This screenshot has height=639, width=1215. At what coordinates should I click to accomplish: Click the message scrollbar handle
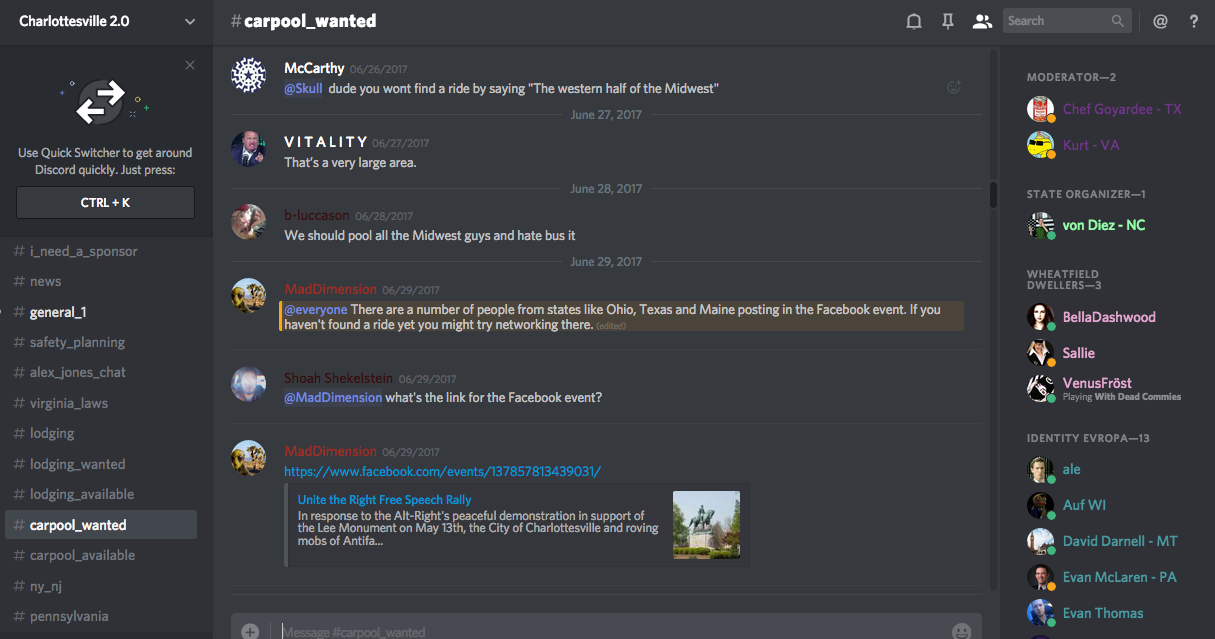(x=993, y=194)
